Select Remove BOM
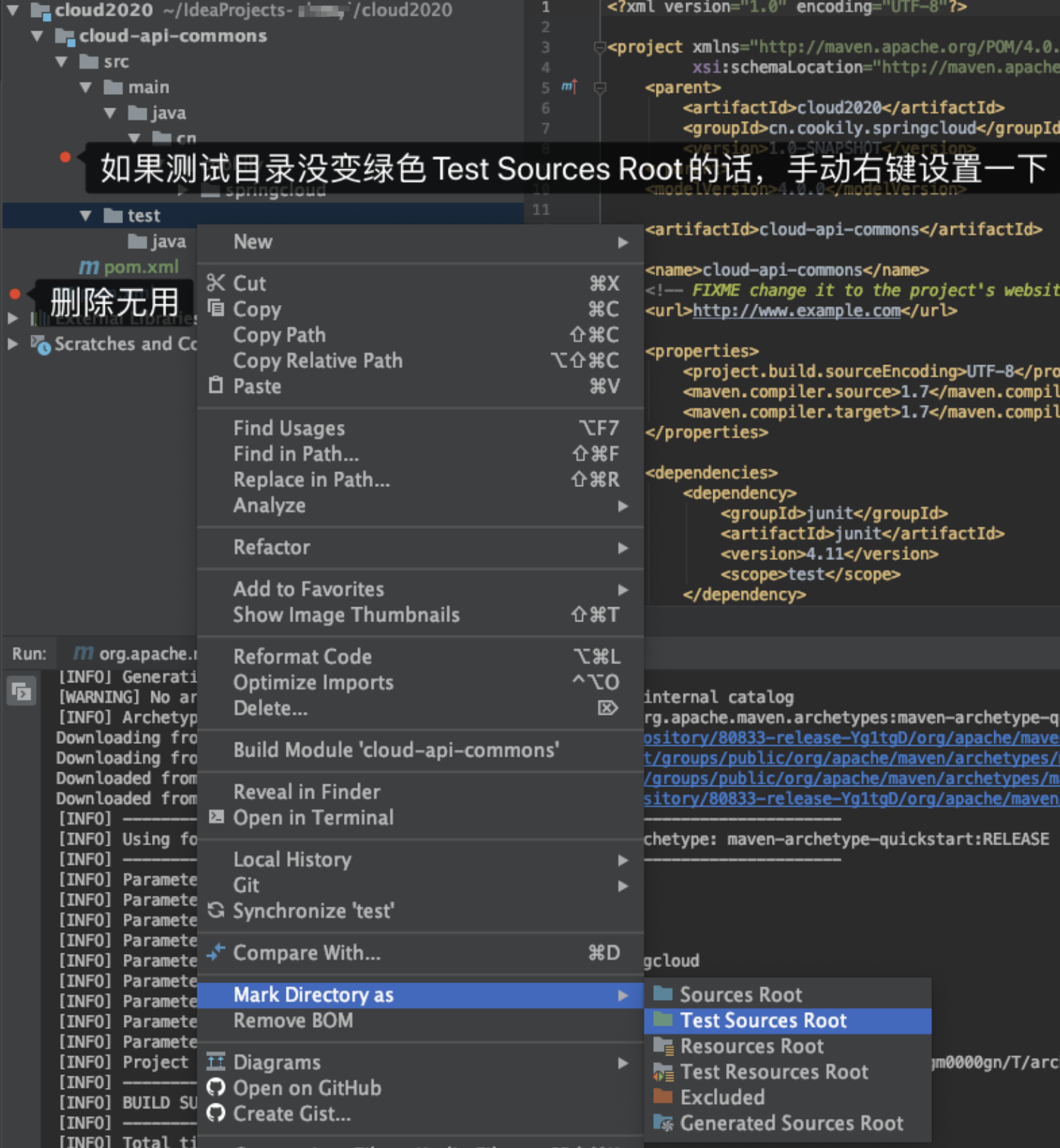Screen dimensions: 1060x1148 click(420, 1021)
